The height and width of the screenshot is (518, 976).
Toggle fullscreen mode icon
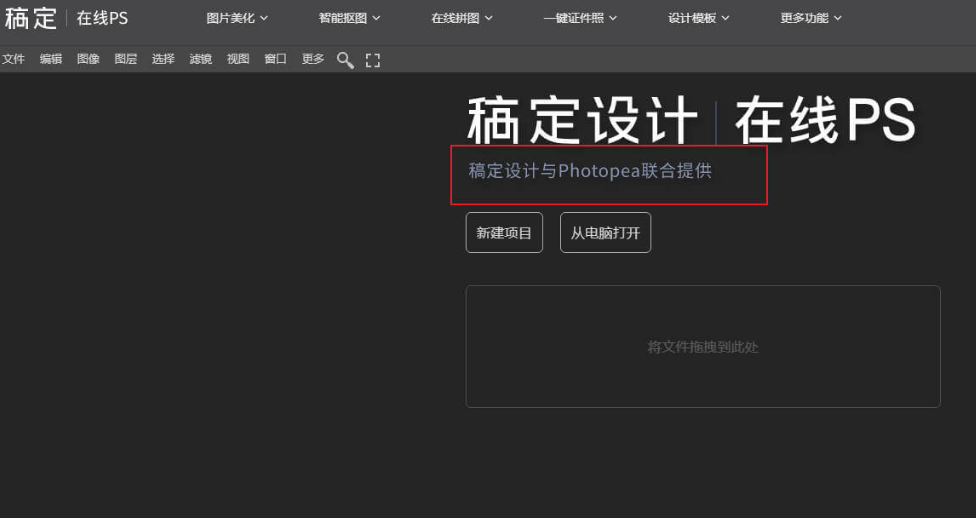(x=373, y=60)
